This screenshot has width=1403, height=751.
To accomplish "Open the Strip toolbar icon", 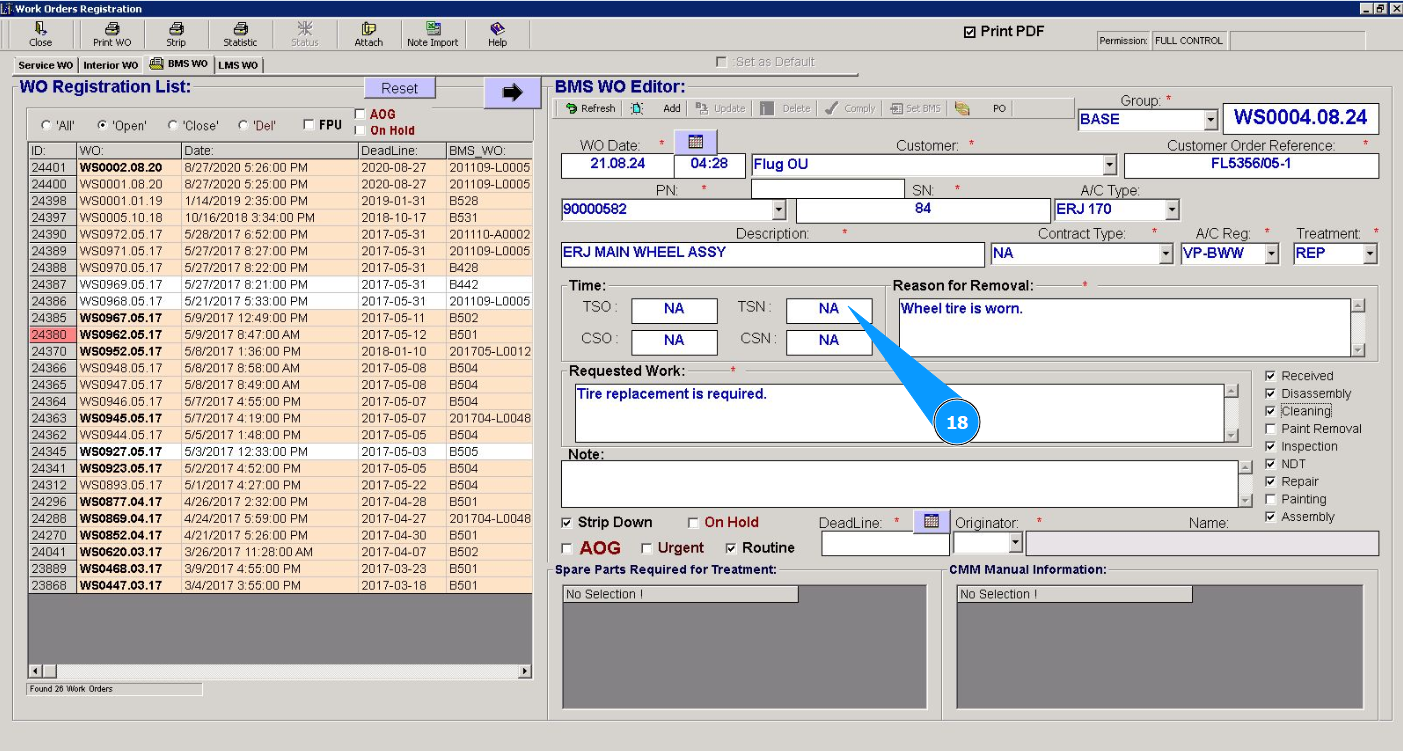I will point(176,34).
